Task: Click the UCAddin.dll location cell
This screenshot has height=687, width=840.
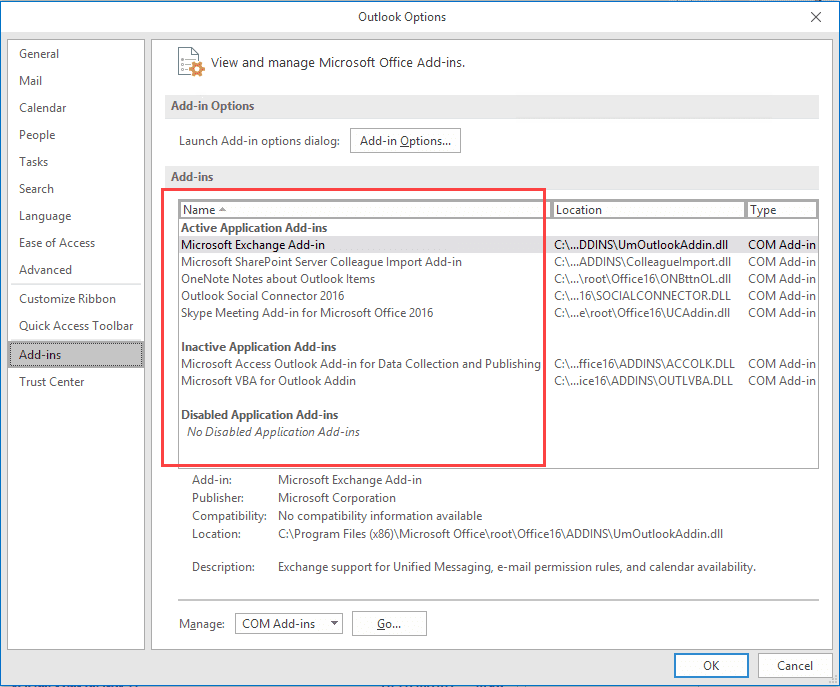Action: [x=642, y=313]
